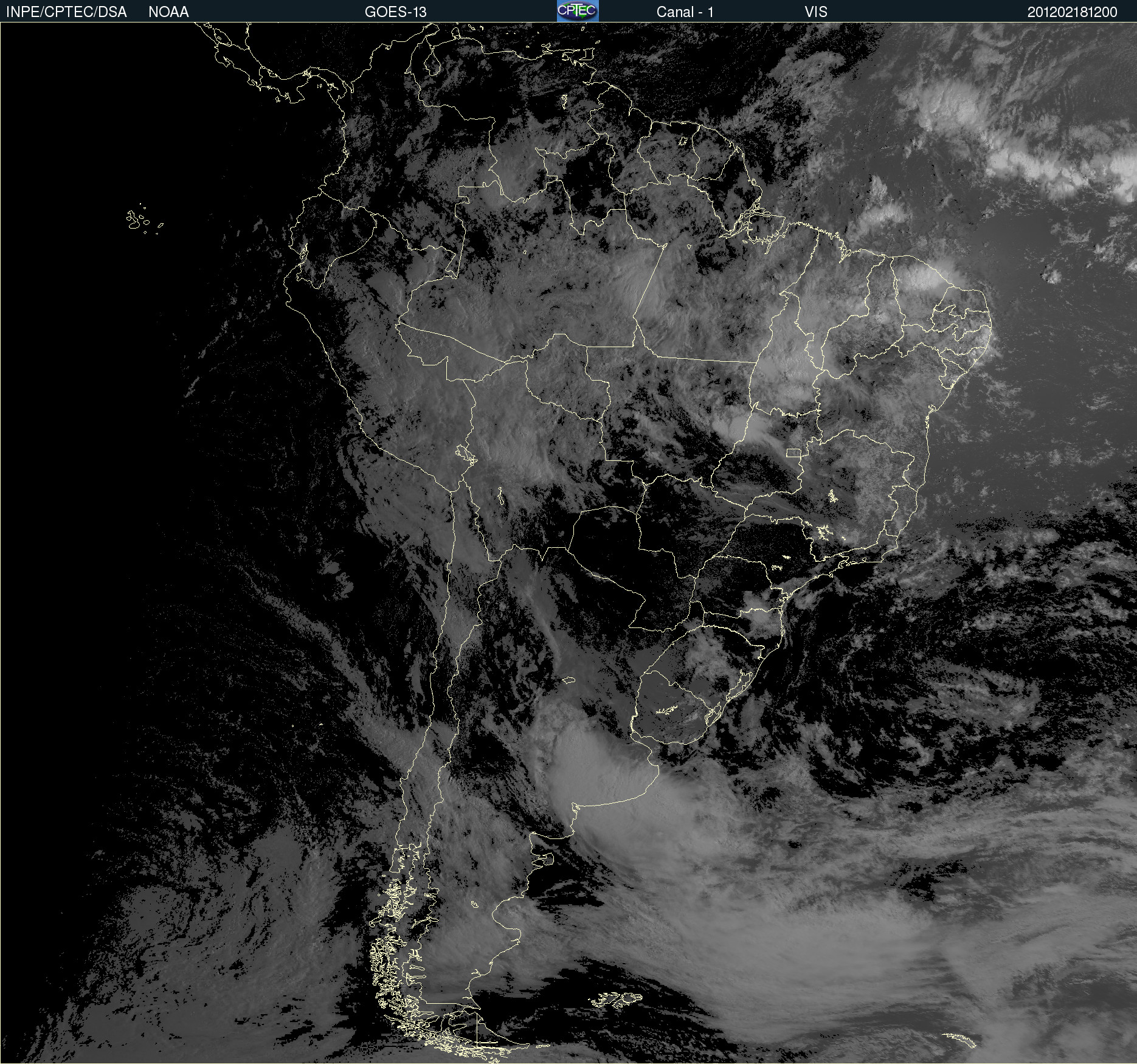Click the NOAA label in the header
The height and width of the screenshot is (1064, 1137).
pyautogui.click(x=168, y=12)
